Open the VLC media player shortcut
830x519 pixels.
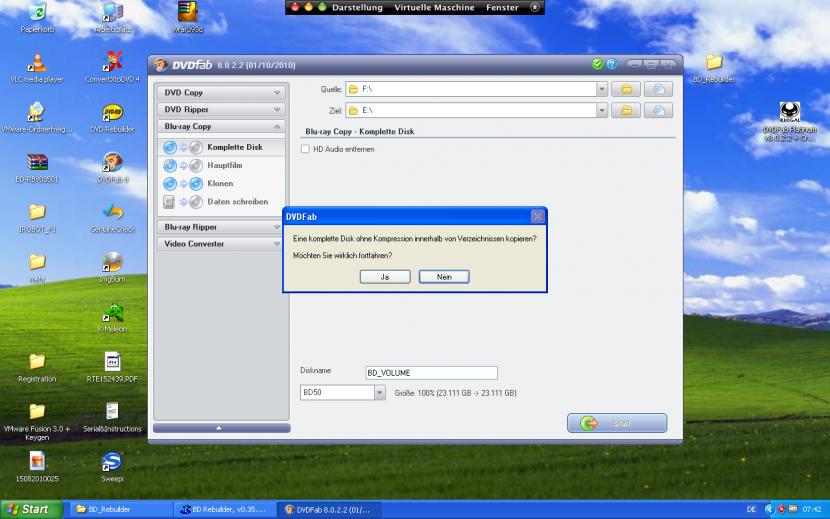pyautogui.click(x=37, y=68)
